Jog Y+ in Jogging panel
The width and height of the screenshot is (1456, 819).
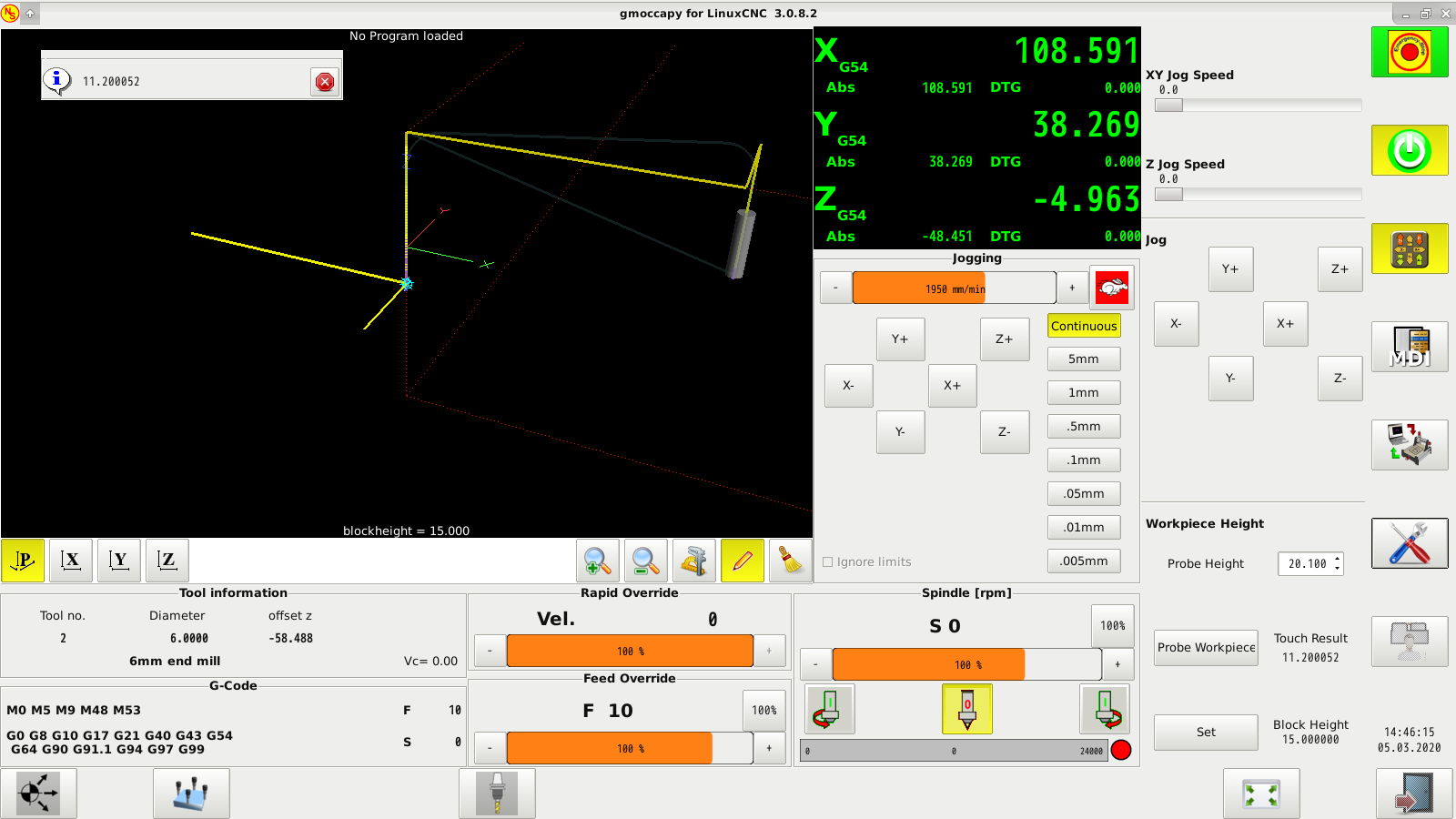[901, 339]
